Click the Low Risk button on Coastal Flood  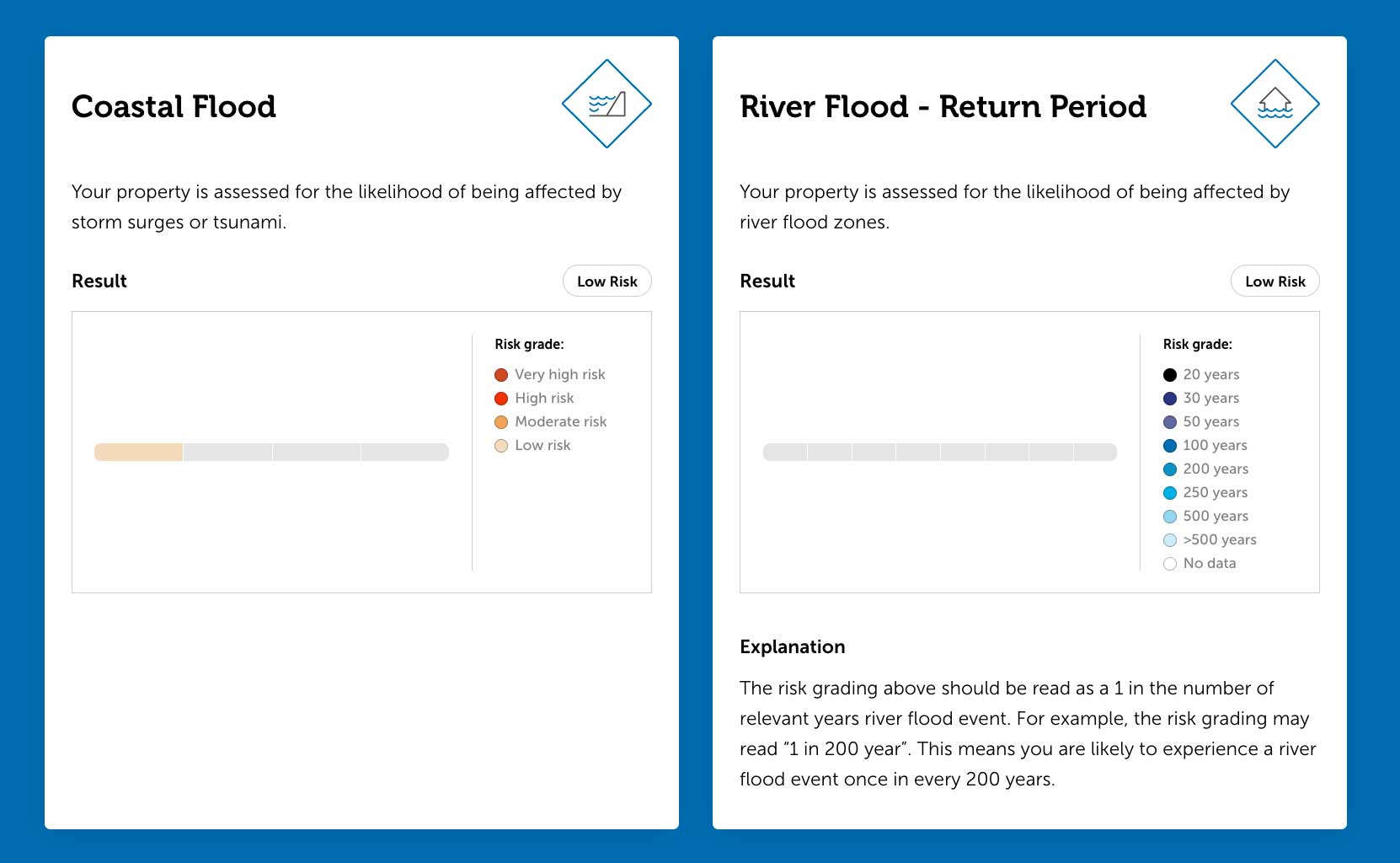[x=606, y=281]
